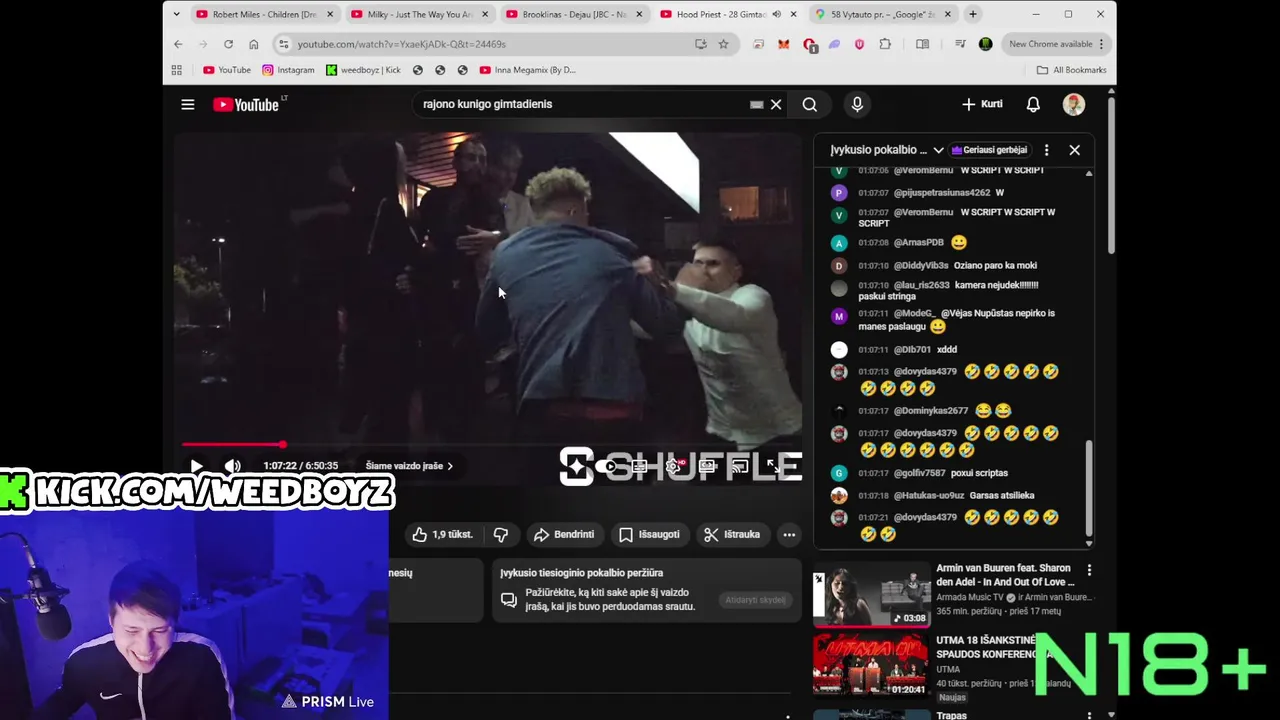This screenshot has width=1280, height=720.
Task: Open options for Armin van Buuren video
Action: point(1089,571)
